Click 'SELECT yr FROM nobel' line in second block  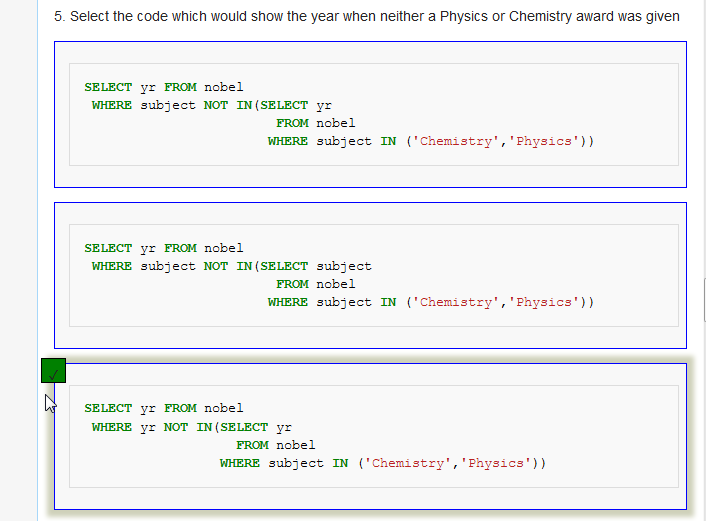point(163,248)
